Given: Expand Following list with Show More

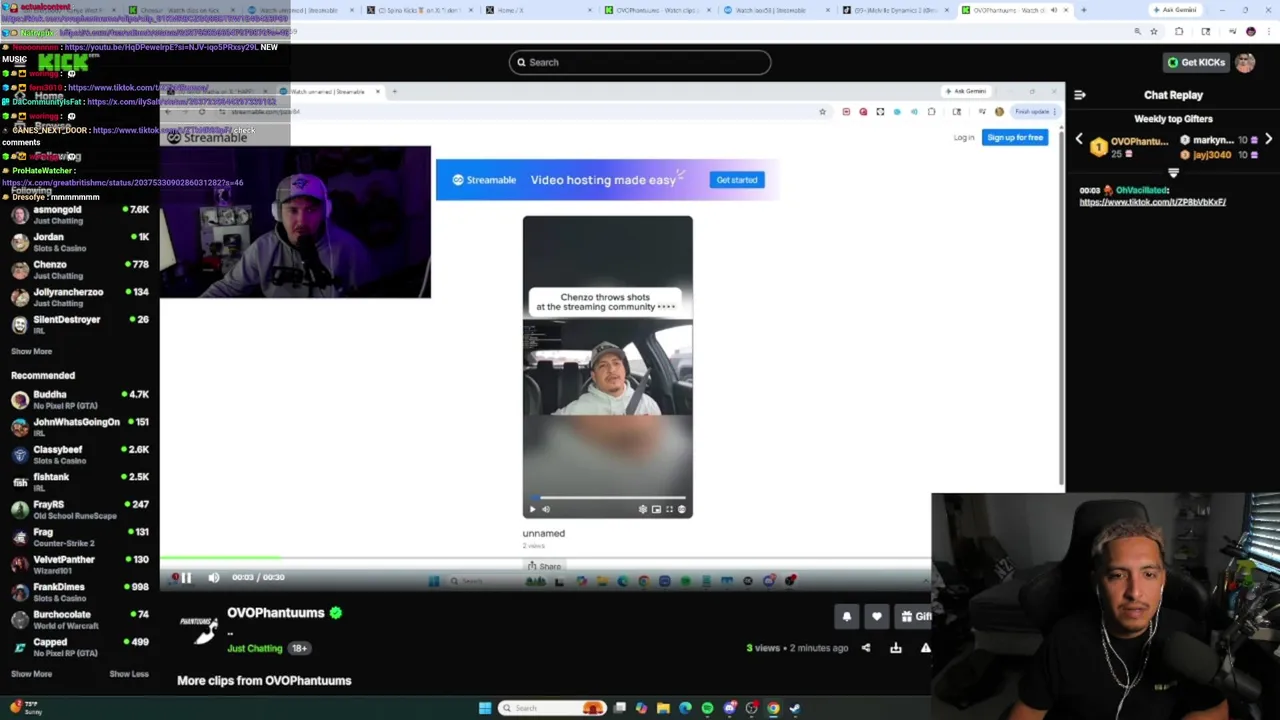Looking at the screenshot, I should click(31, 351).
